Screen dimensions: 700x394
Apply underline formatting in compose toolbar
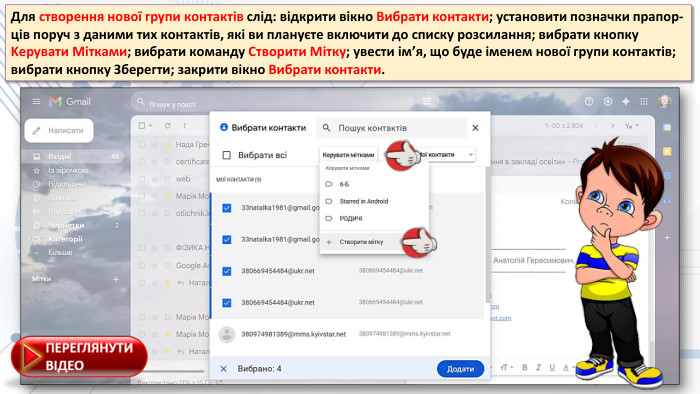pos(552,368)
